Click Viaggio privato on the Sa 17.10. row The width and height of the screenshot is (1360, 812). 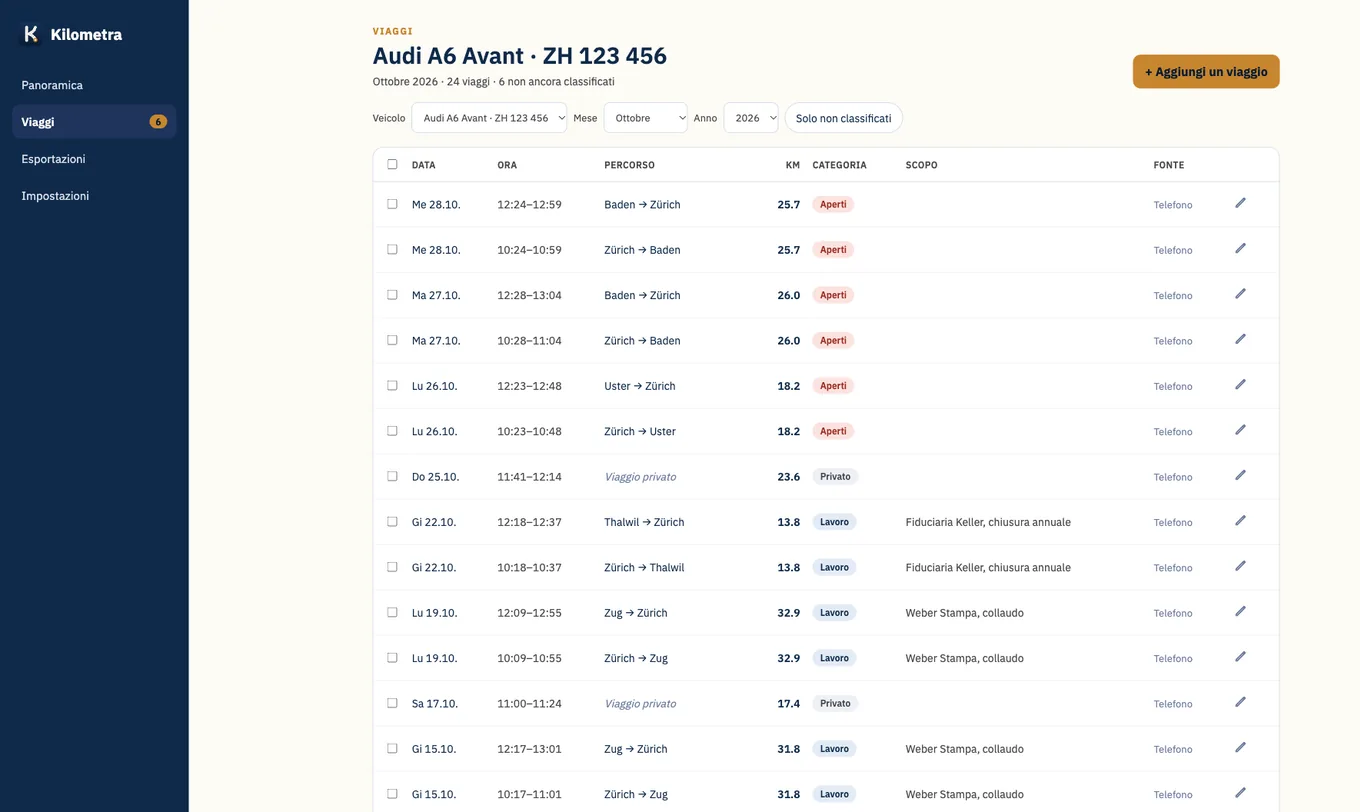point(640,704)
